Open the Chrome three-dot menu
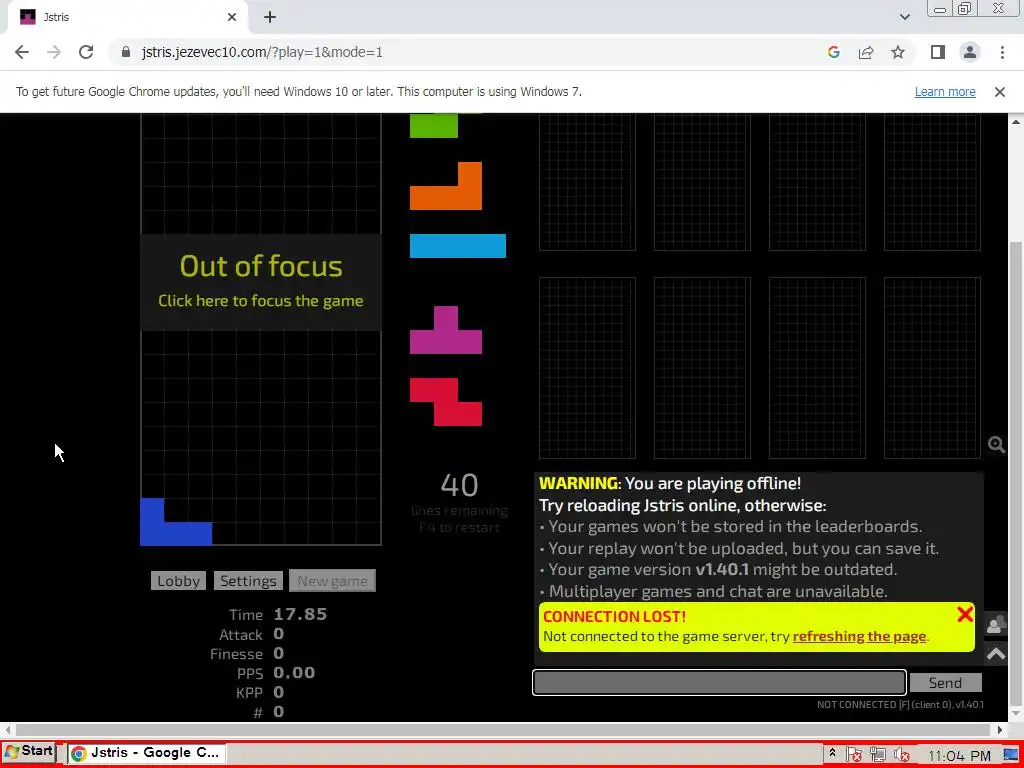This screenshot has height=768, width=1024. 1002,52
